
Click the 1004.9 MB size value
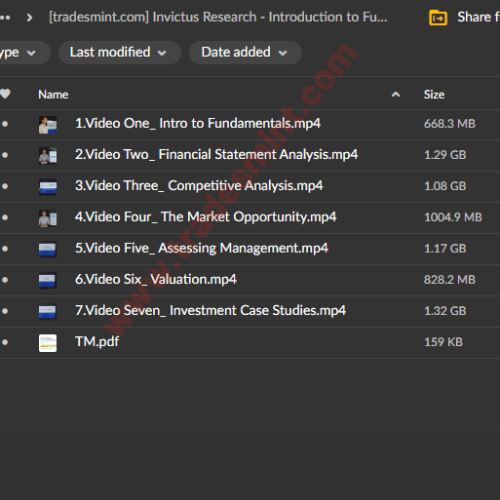[x=453, y=217]
